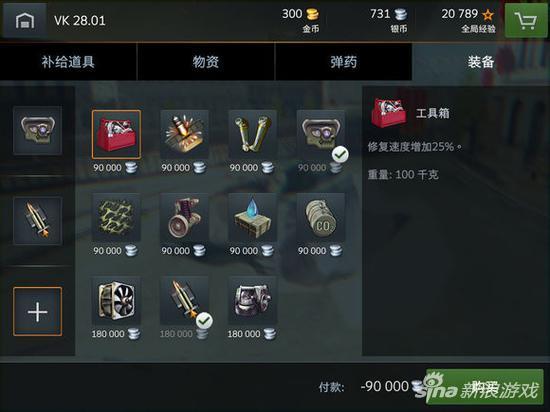
Task: Choose the CO2 tank equipment
Action: pos(321,217)
